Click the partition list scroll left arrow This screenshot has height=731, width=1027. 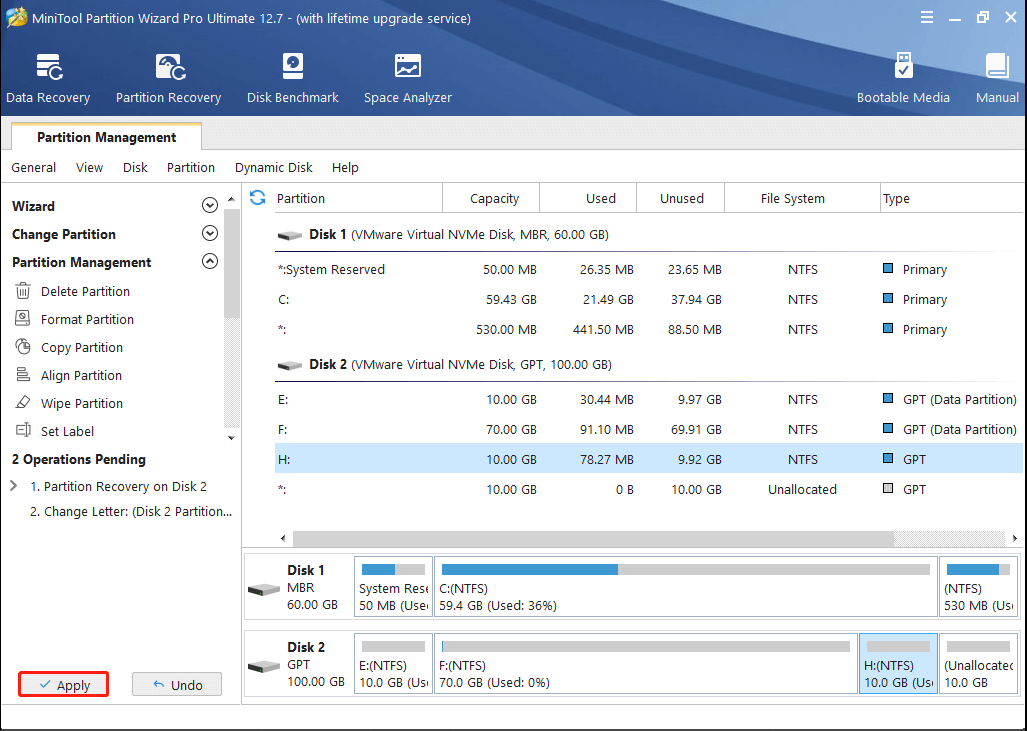click(x=283, y=538)
